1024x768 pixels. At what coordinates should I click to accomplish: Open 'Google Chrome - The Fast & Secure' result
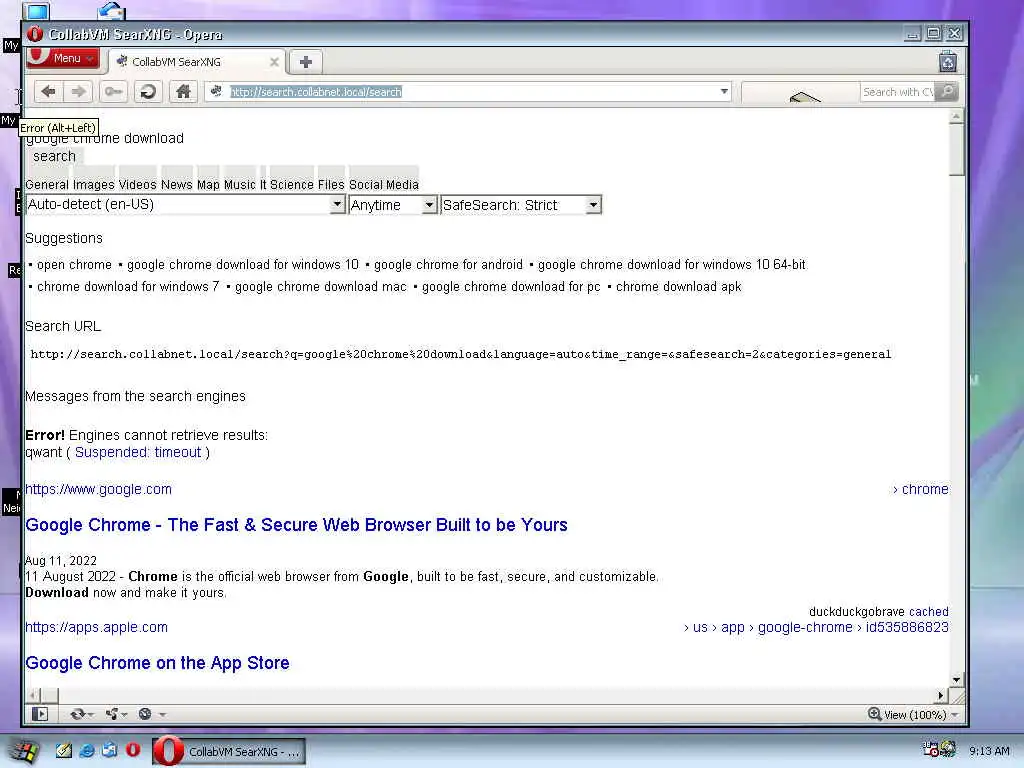296,525
